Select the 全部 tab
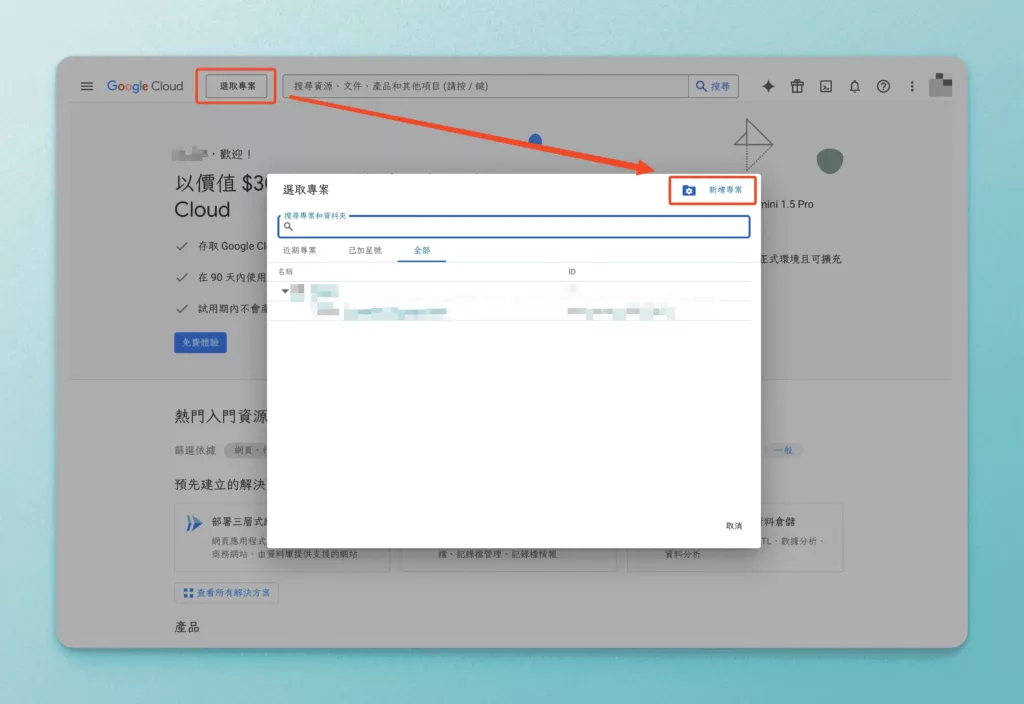 [x=422, y=250]
